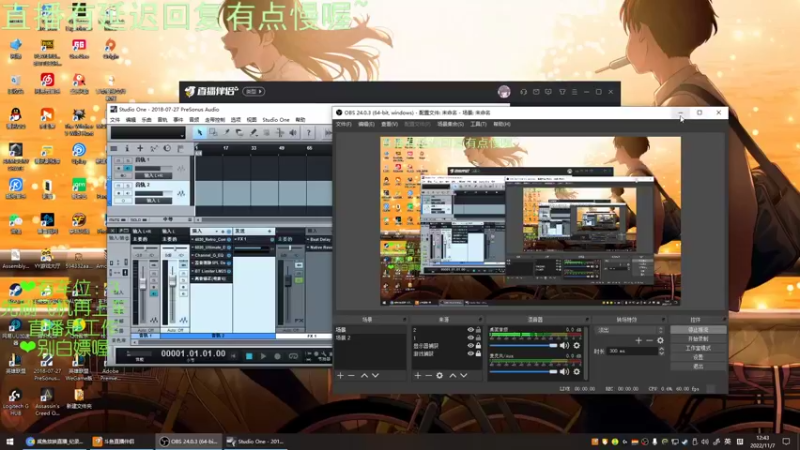Select the Arrow tool in Studio One toolbar

coord(199,133)
